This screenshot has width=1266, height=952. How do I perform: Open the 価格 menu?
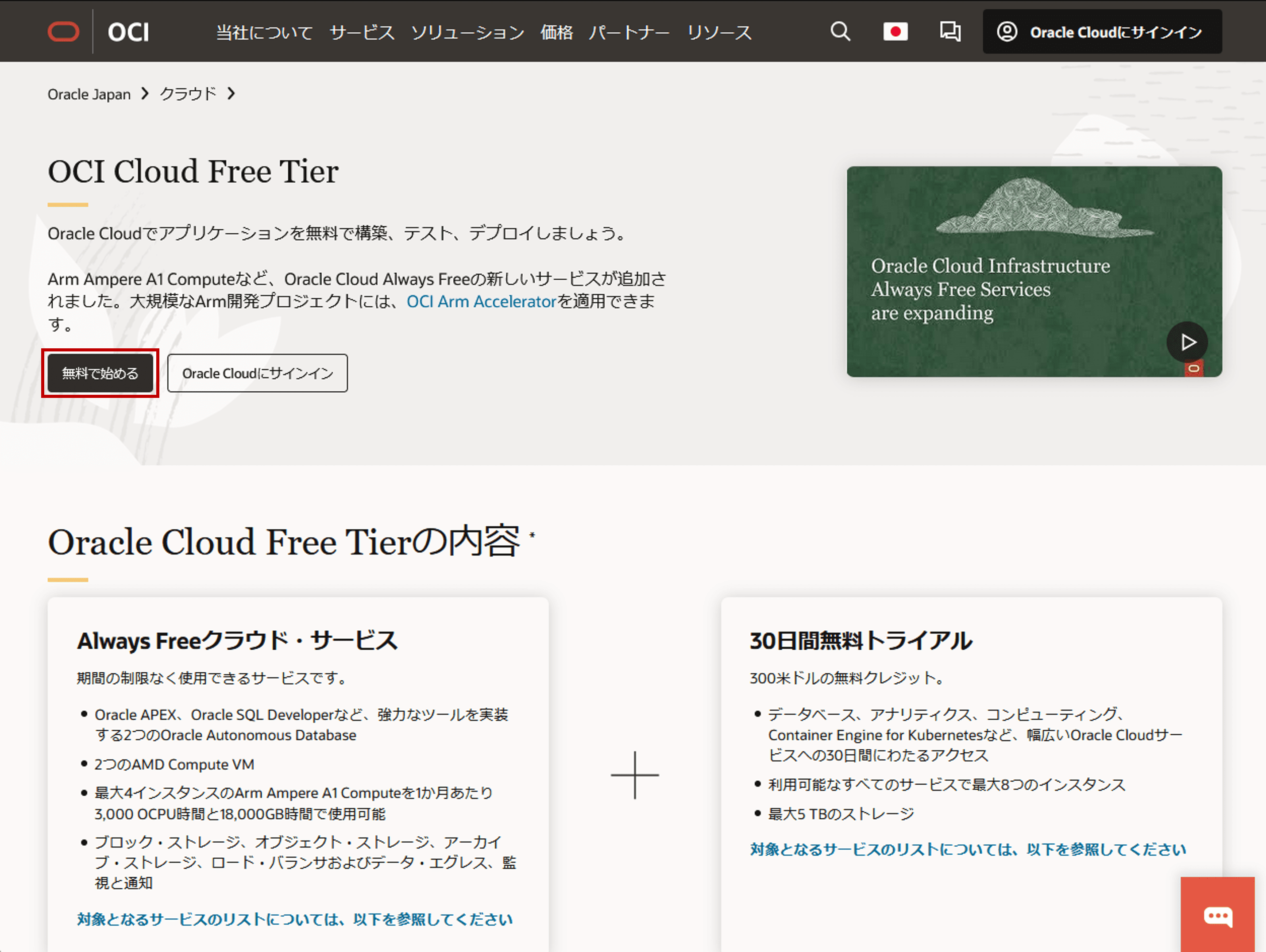pos(556,33)
